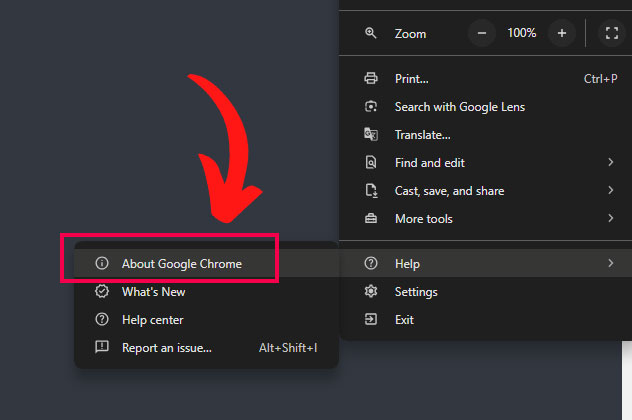
Task: Click the Google Lens icon
Action: (371, 106)
